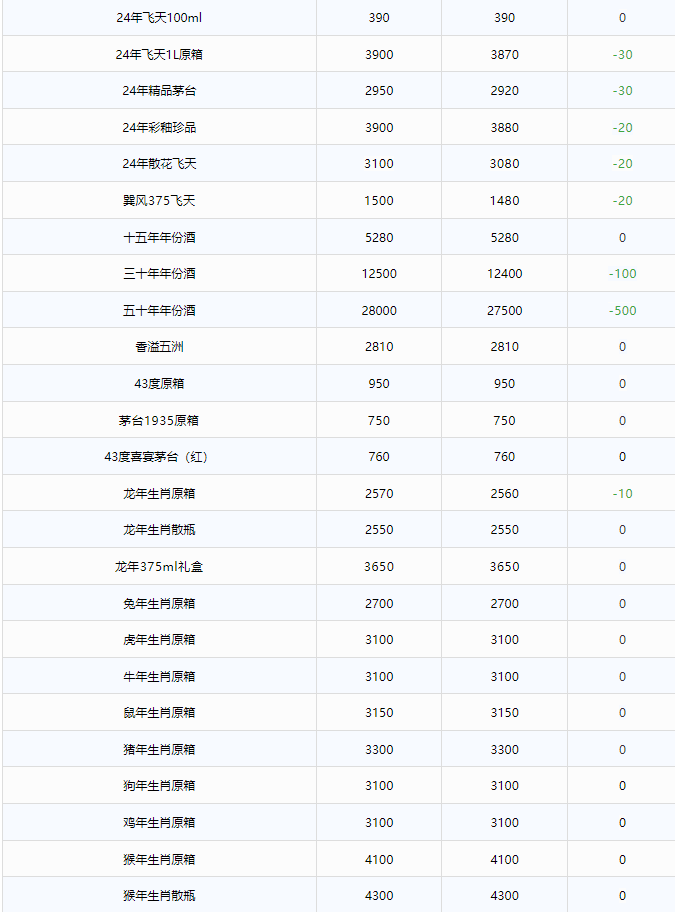Select the 1480 price cell
This screenshot has width=675, height=912.
pyautogui.click(x=505, y=201)
